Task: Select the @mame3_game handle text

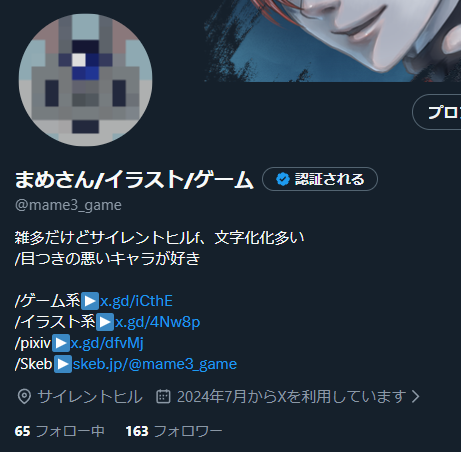Action: [x=68, y=205]
